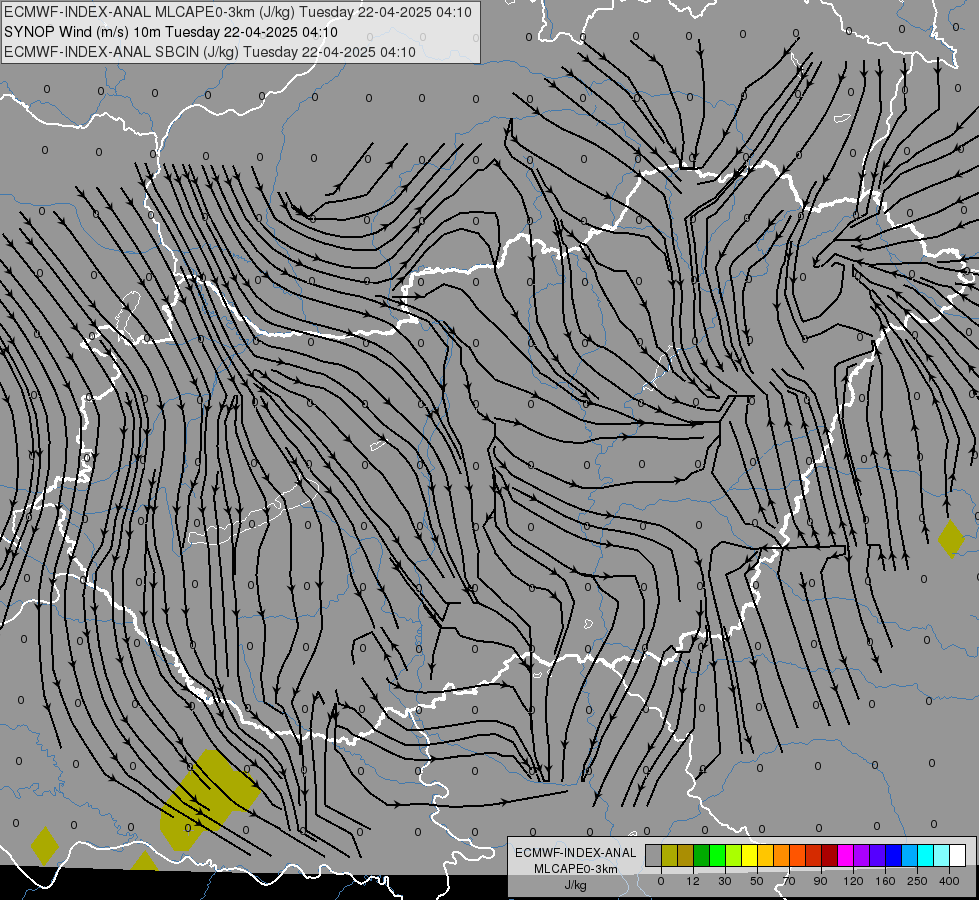This screenshot has height=900, width=979.
Task: Click the dark red swatch above 90
Action: (830, 855)
